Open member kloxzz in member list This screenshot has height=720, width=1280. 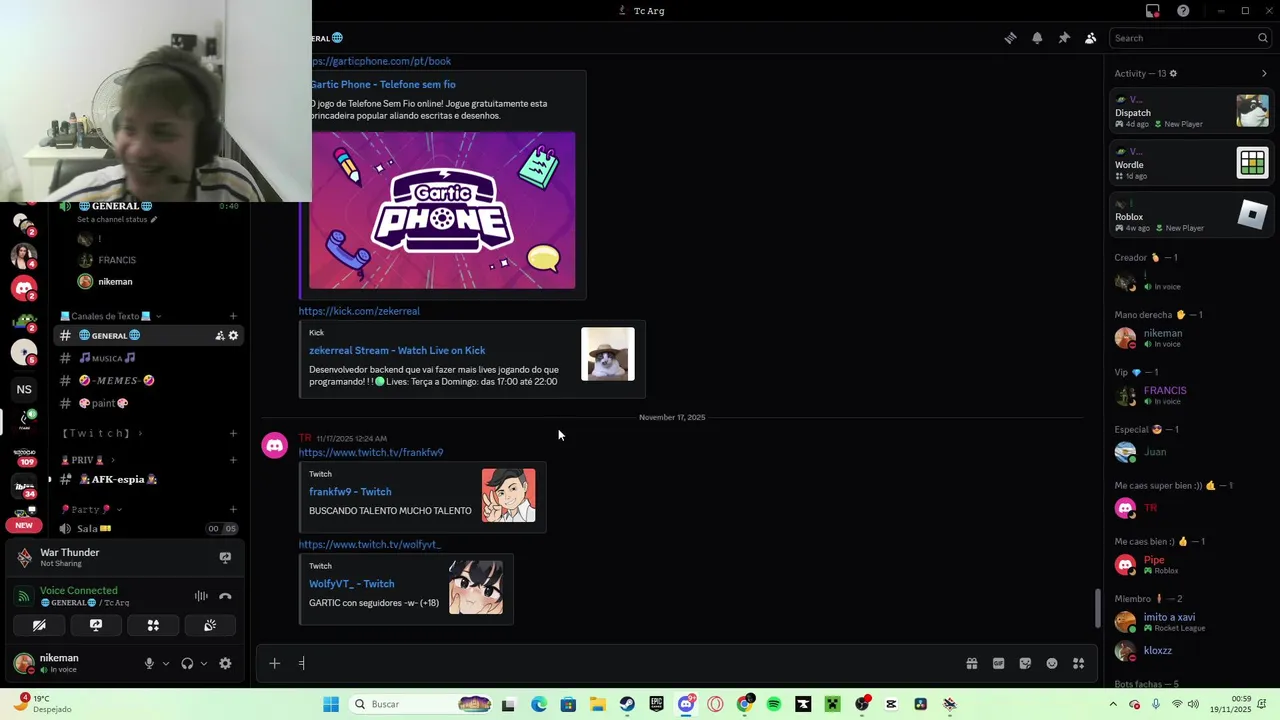coord(1191,651)
